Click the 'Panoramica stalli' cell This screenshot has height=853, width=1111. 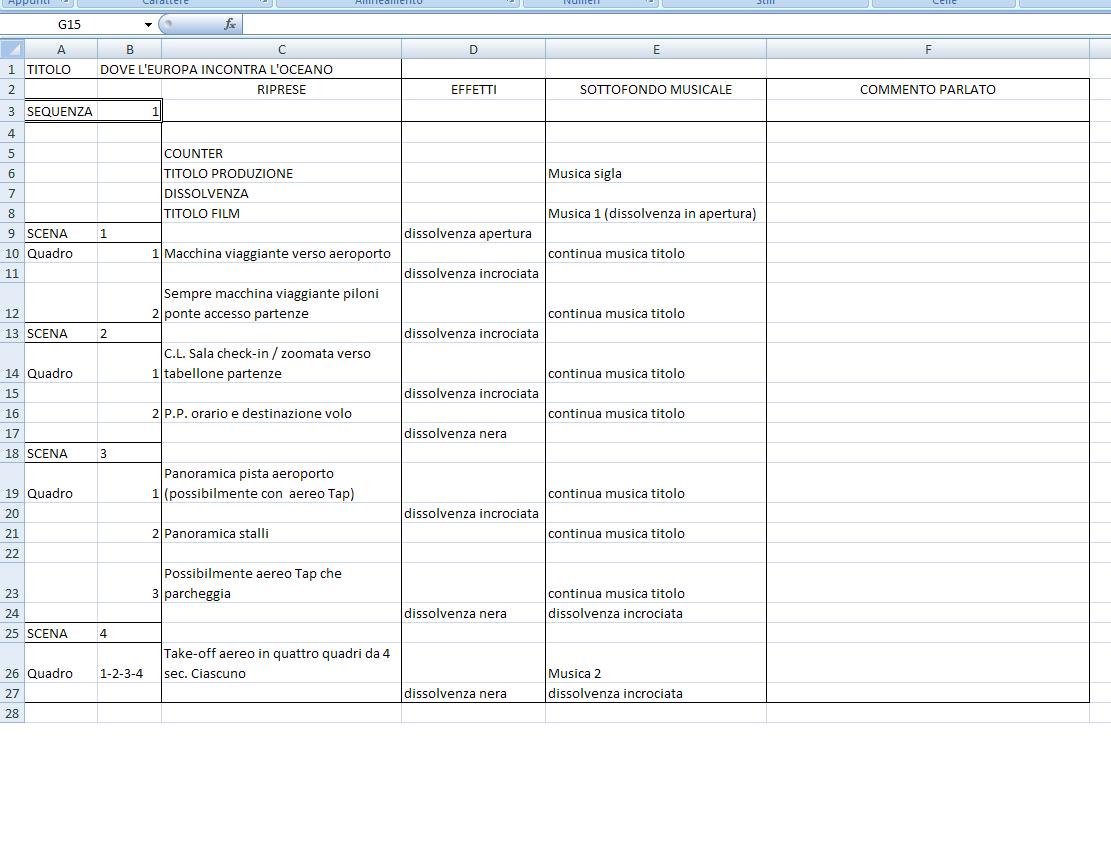pyautogui.click(x=281, y=533)
